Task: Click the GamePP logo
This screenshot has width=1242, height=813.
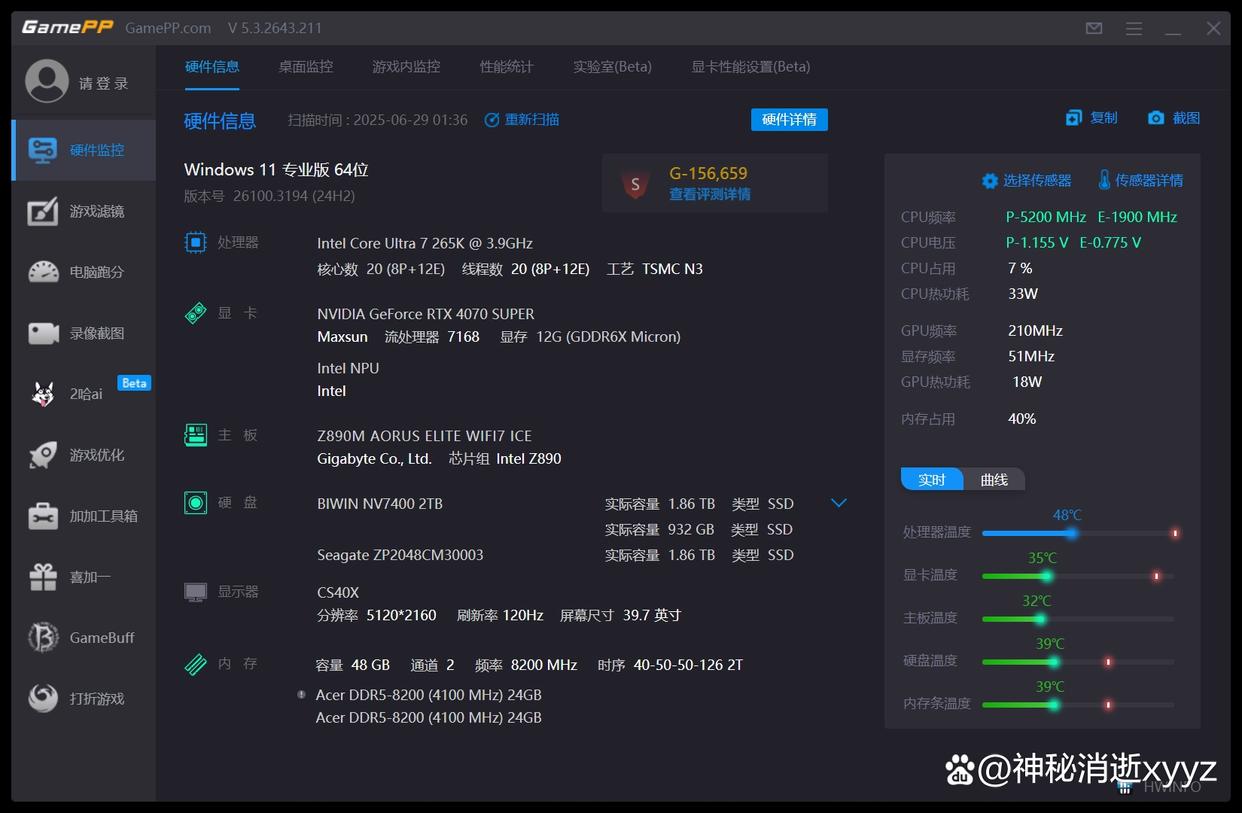Action: point(68,27)
